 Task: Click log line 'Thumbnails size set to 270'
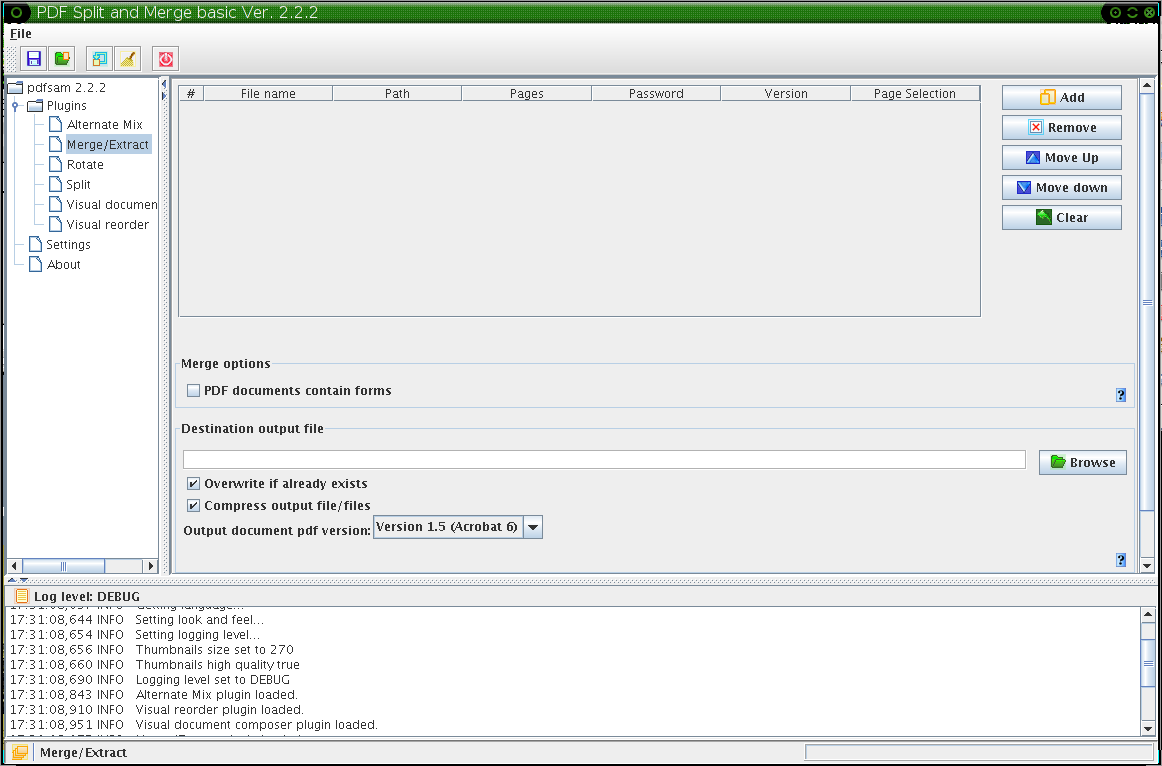[215, 650]
